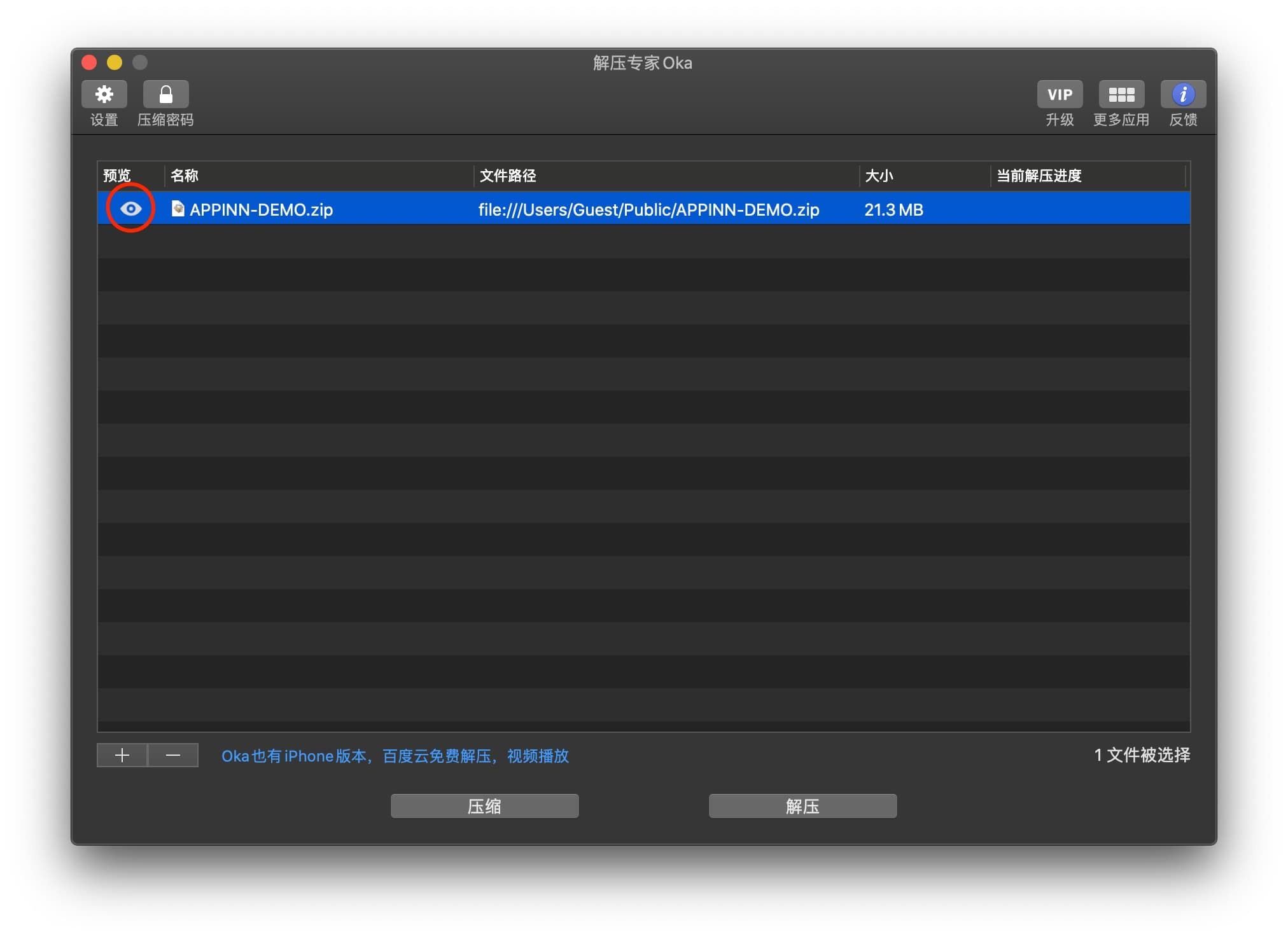
Task: Click the 压缩 compress button
Action: tap(484, 806)
